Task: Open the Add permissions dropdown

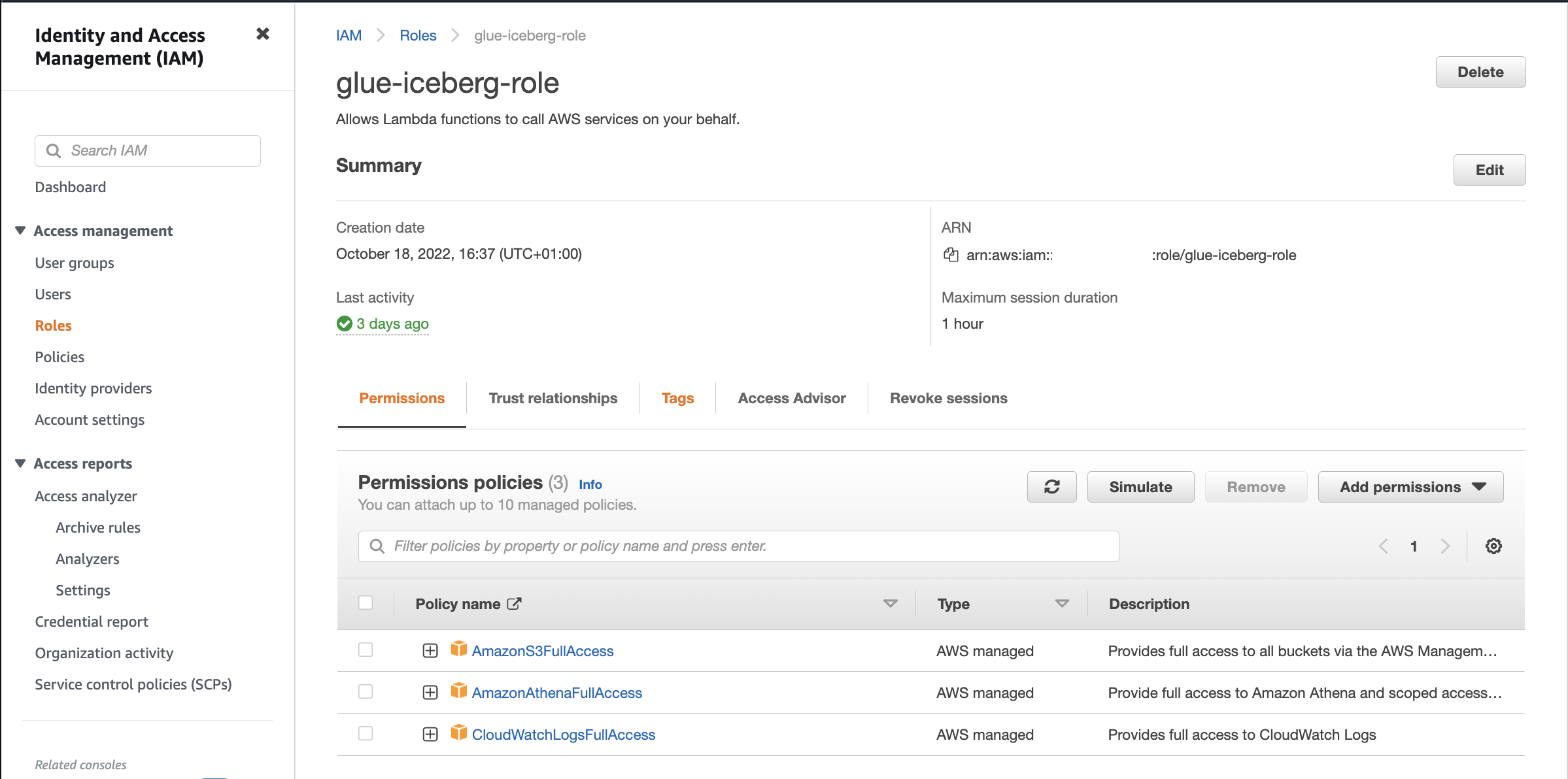Action: pyautogui.click(x=1410, y=487)
